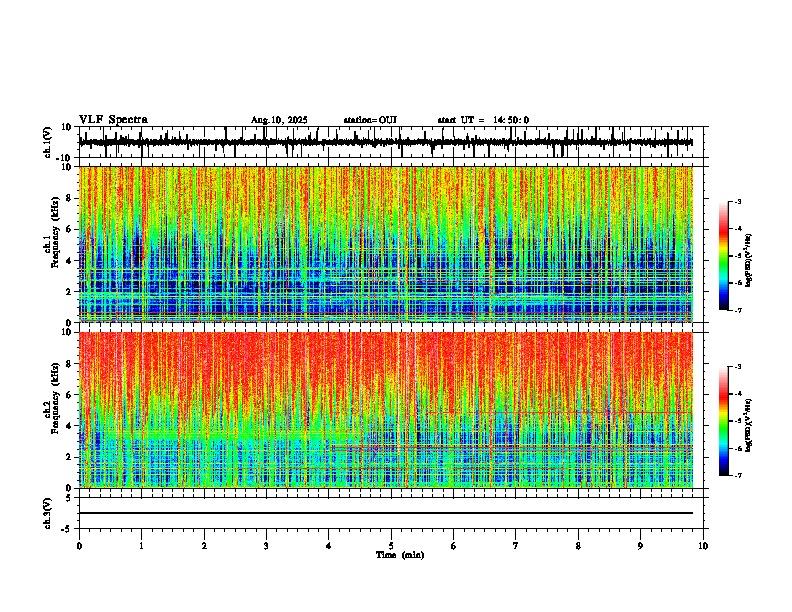Click inside the ch.2 frequency spectrogram
Screen dimensions: 792x612
point(386,410)
